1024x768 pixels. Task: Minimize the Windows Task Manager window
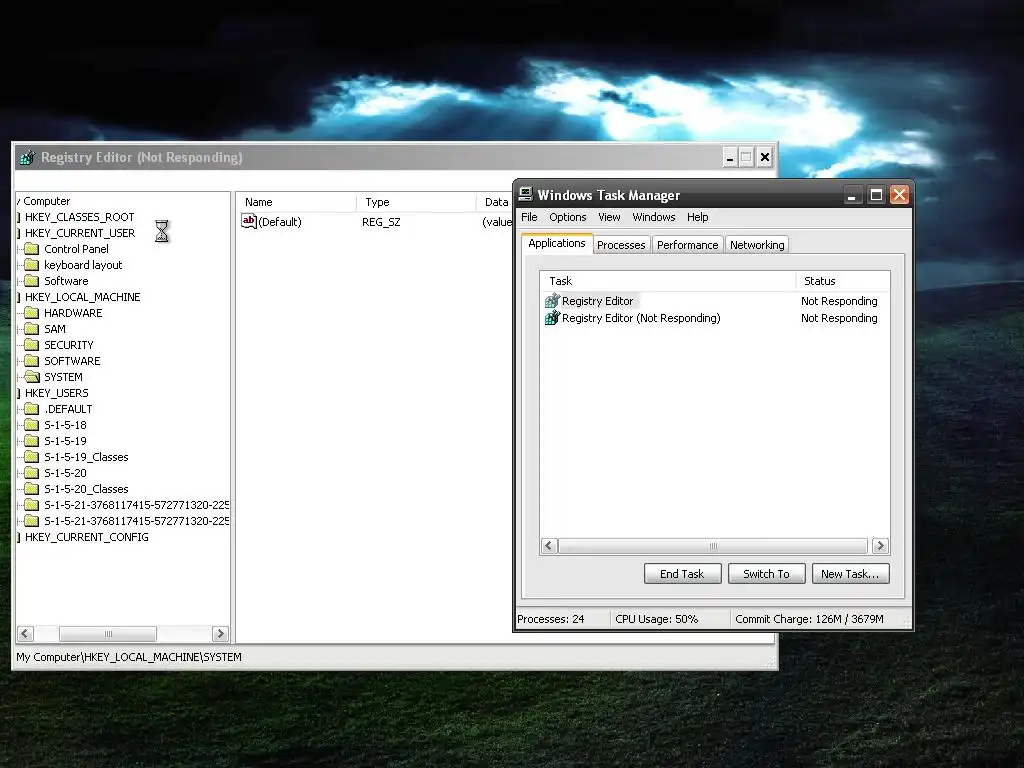tap(852, 195)
